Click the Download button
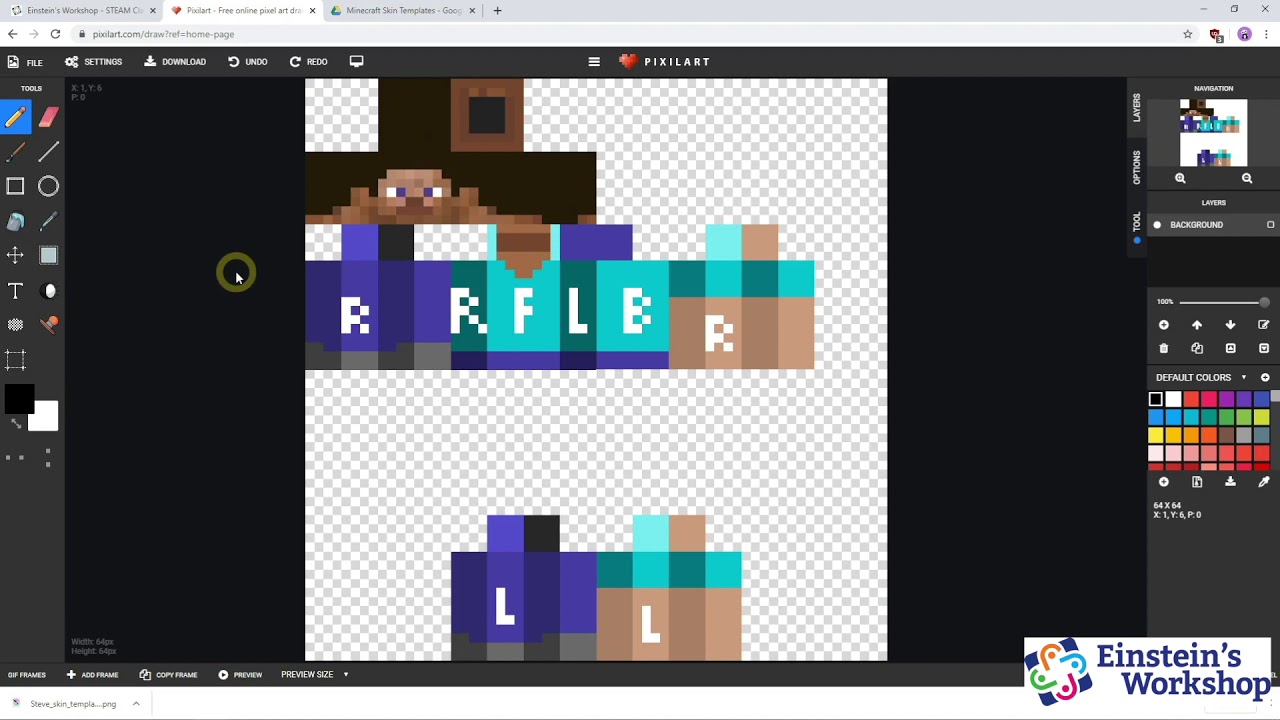This screenshot has width=1280, height=720. pyautogui.click(x=175, y=62)
